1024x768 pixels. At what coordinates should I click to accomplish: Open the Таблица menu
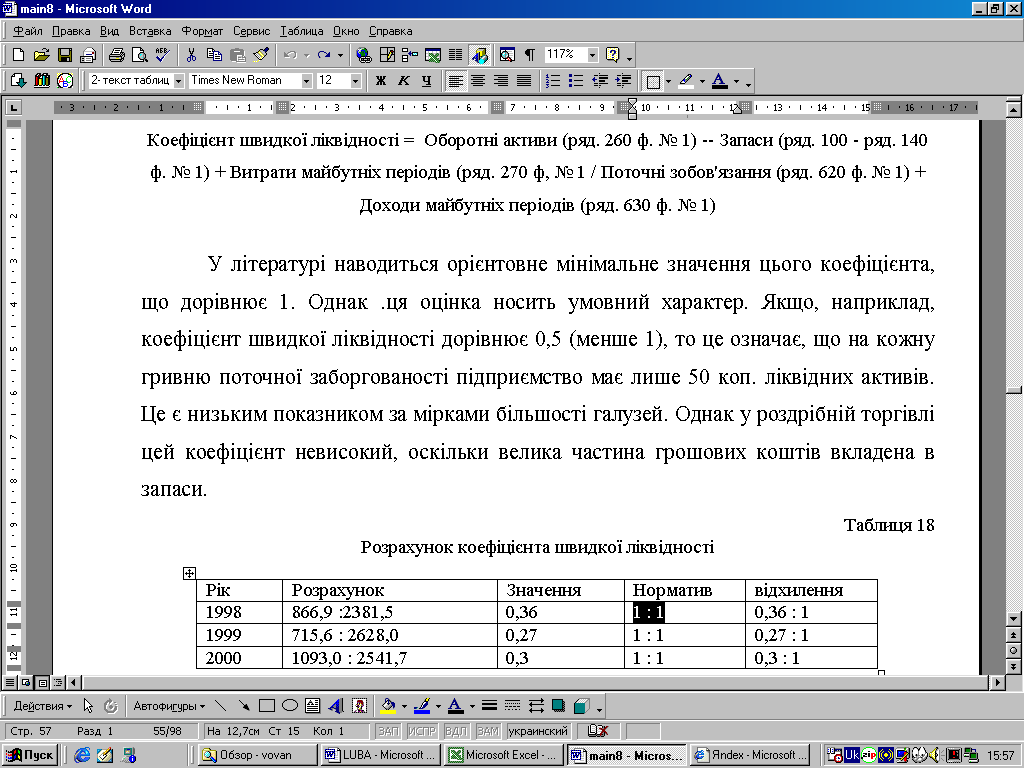pyautogui.click(x=302, y=31)
